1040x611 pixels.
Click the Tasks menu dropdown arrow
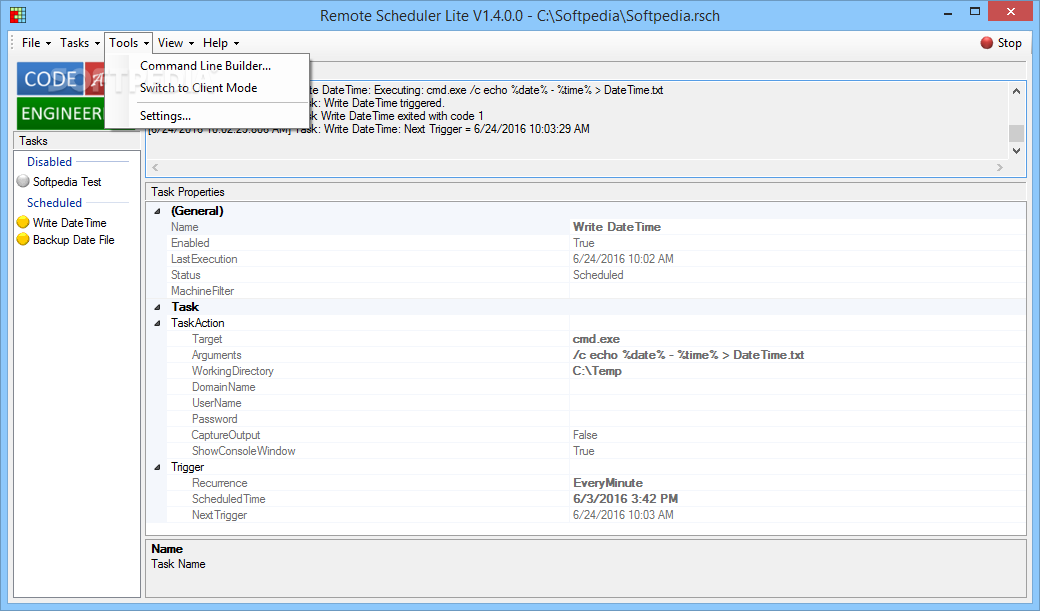click(97, 44)
